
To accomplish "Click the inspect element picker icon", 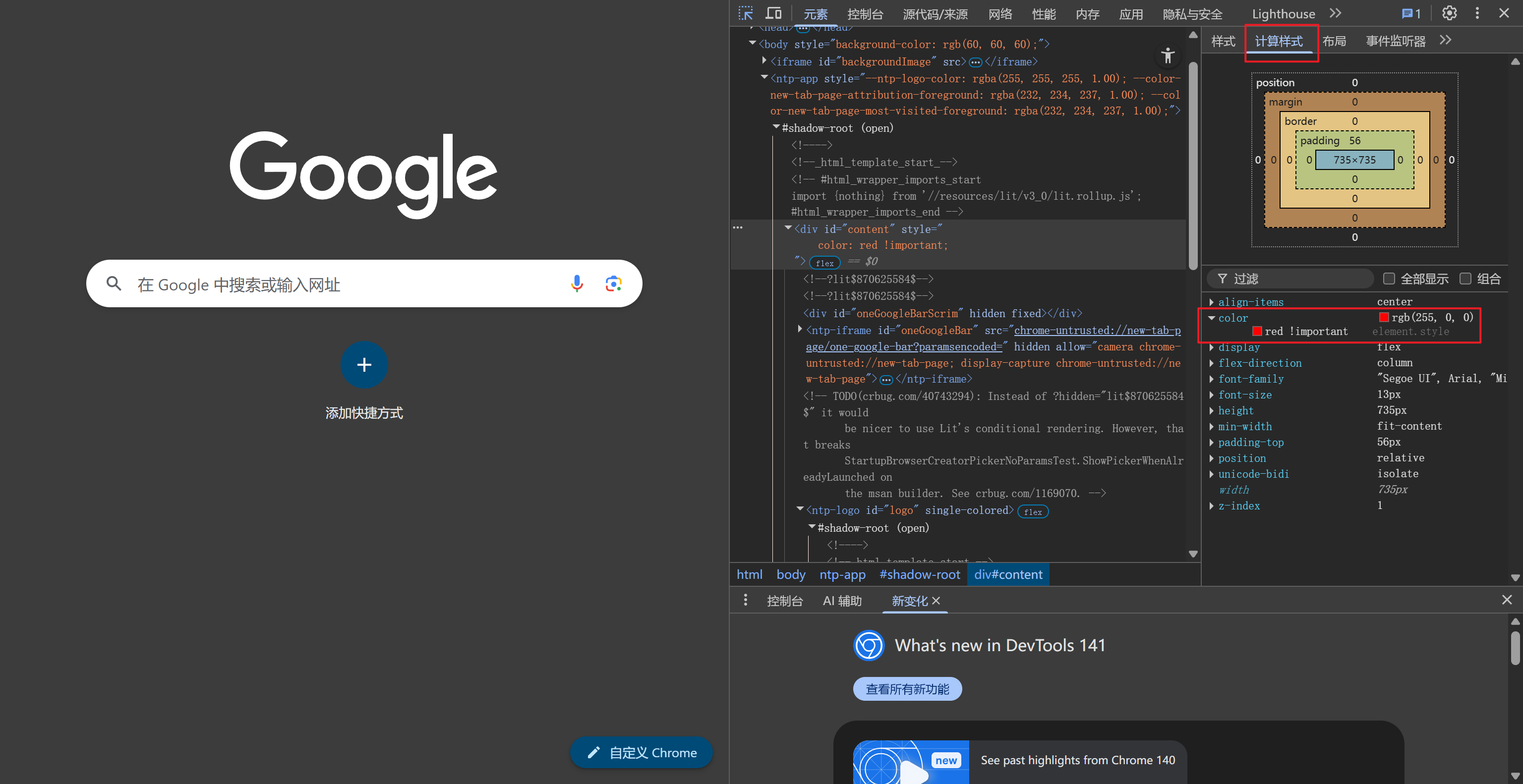I will click(746, 13).
